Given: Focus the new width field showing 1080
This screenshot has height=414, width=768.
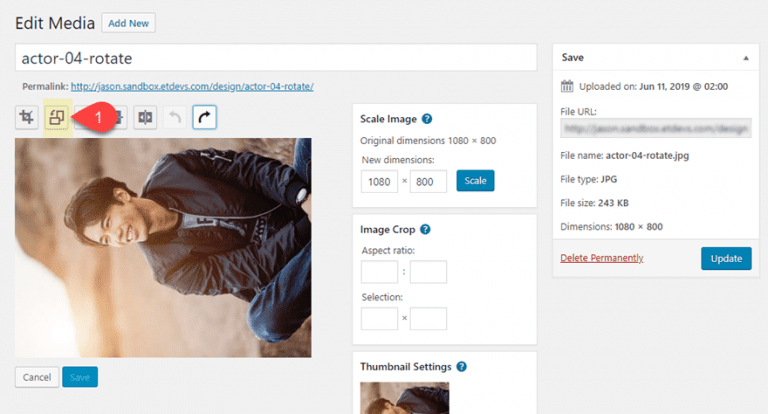Looking at the screenshot, I should point(379,181).
